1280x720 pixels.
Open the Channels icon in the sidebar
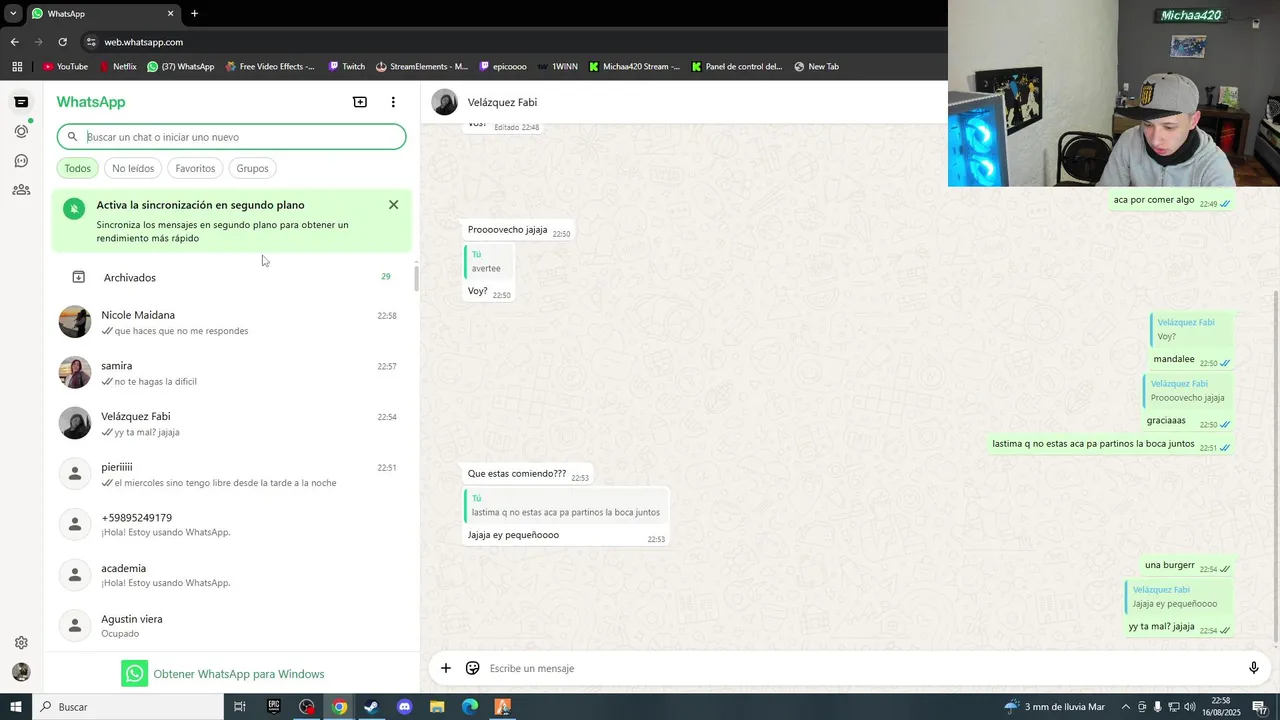[x=21, y=161]
